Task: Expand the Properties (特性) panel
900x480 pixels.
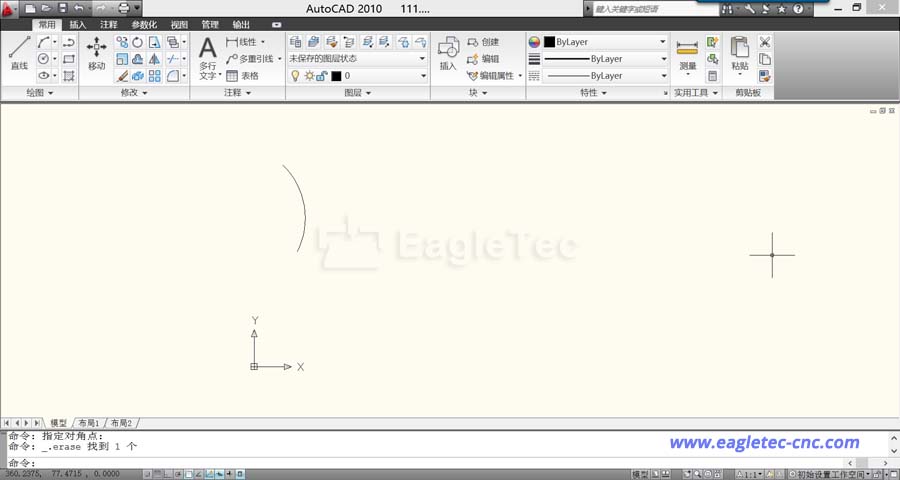Action: pyautogui.click(x=593, y=92)
